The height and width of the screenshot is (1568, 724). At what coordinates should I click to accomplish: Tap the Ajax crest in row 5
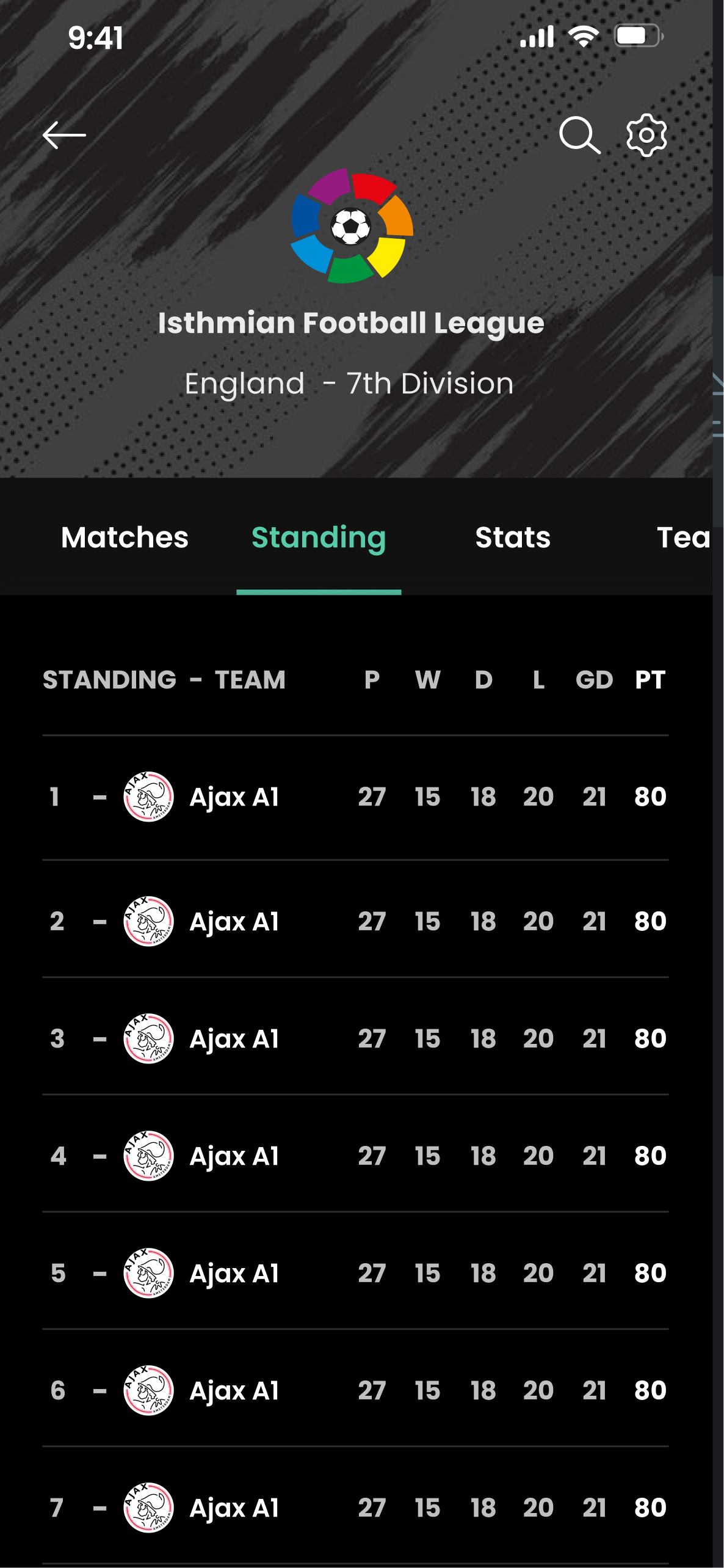click(x=148, y=1273)
